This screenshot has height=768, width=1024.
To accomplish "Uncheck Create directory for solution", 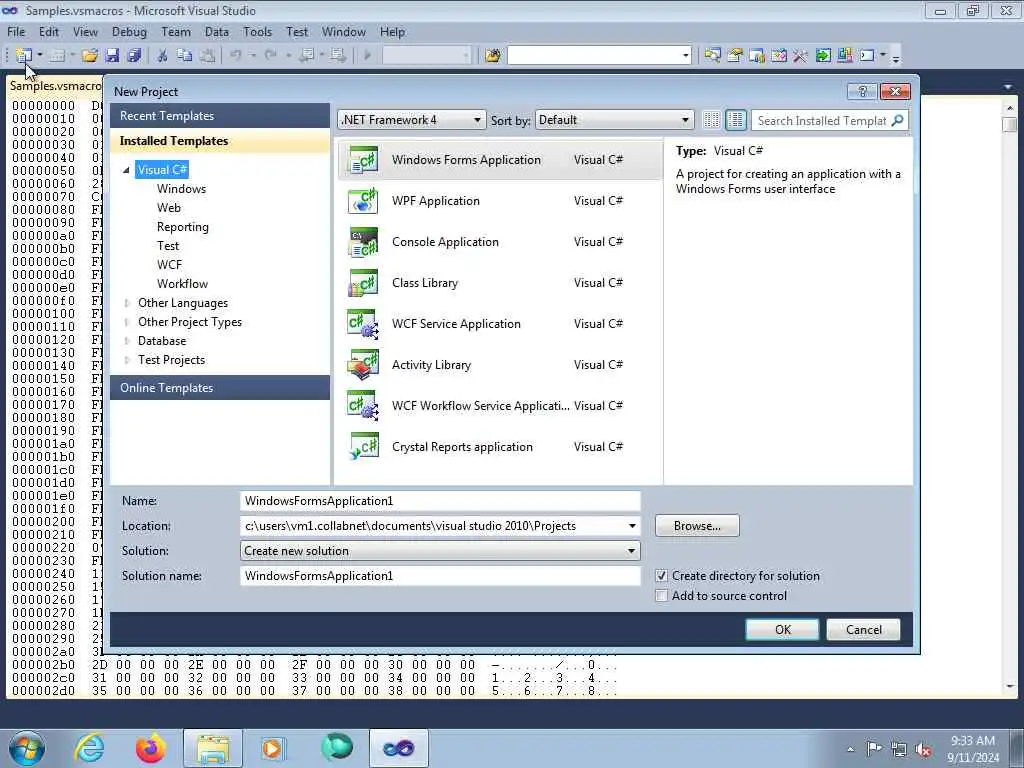I will point(661,576).
